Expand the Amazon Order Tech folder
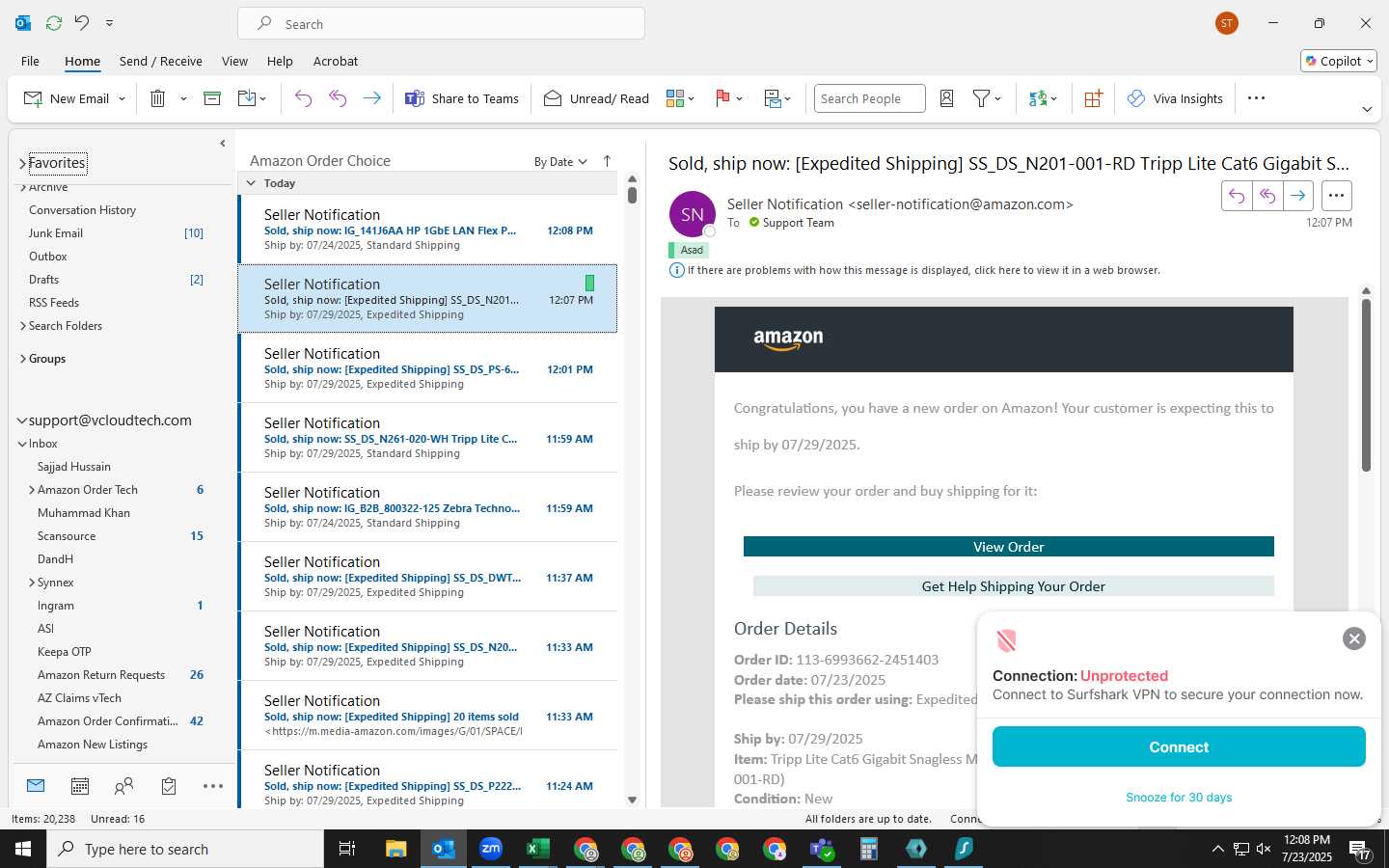Viewport: 1389px width, 868px height. coord(32,490)
